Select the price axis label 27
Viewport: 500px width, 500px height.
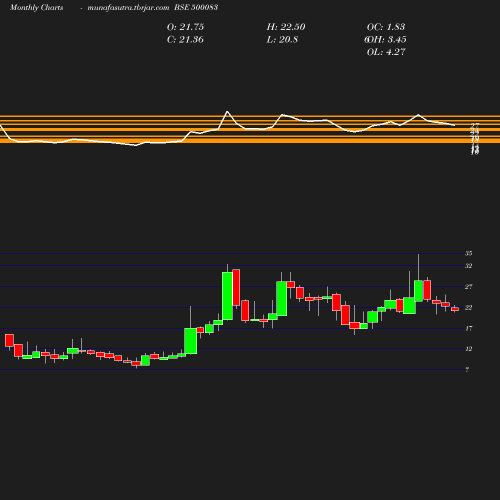[x=469, y=287]
